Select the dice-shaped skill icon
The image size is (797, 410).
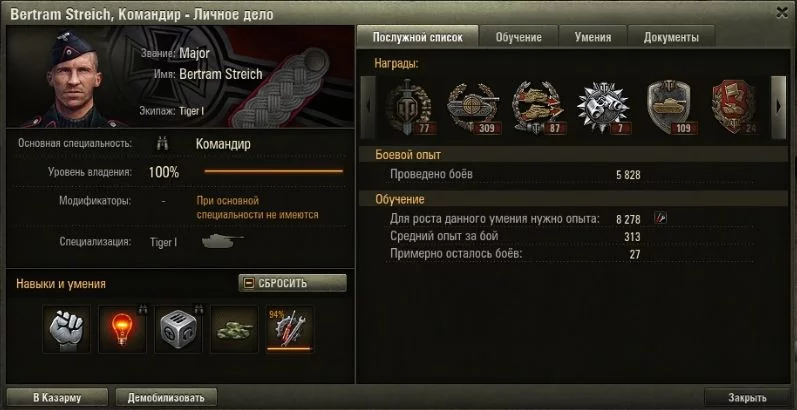(178, 329)
